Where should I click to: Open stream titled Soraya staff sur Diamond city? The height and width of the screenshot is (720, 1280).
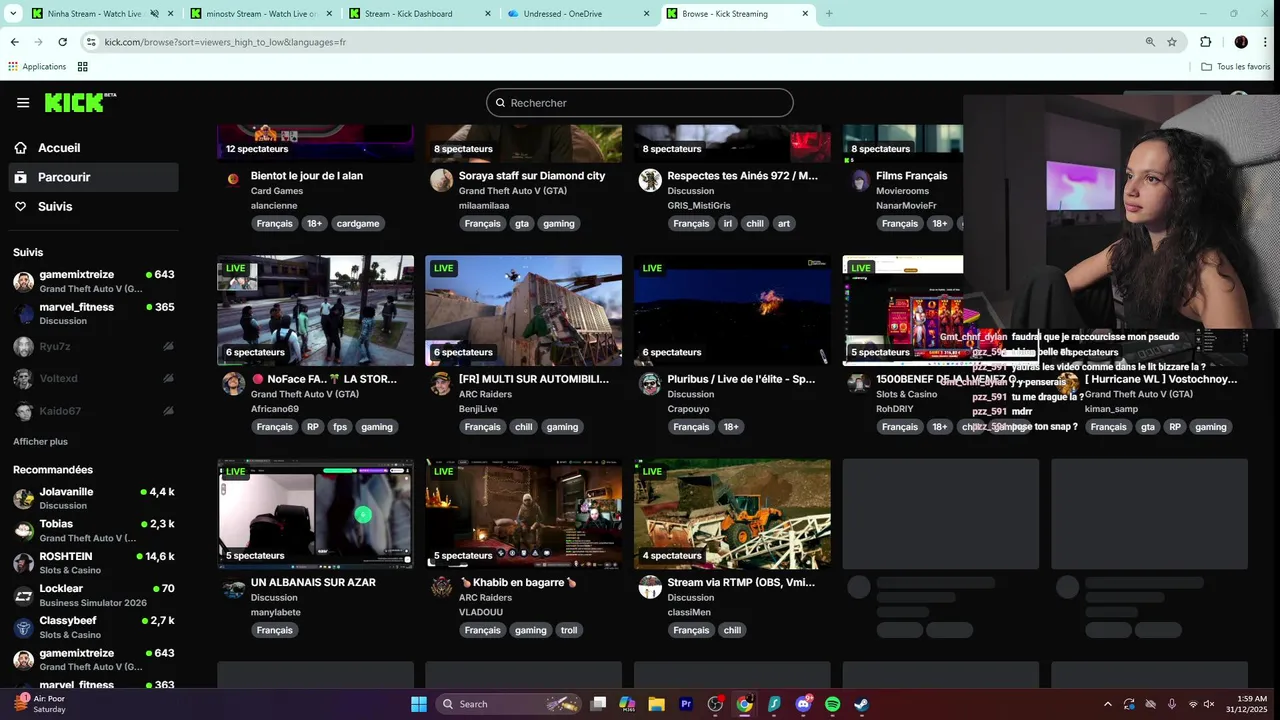tap(532, 176)
